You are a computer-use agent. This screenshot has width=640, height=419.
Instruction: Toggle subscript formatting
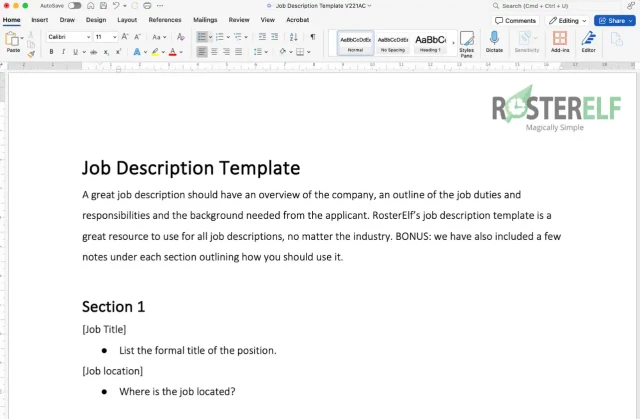[x=106, y=52]
